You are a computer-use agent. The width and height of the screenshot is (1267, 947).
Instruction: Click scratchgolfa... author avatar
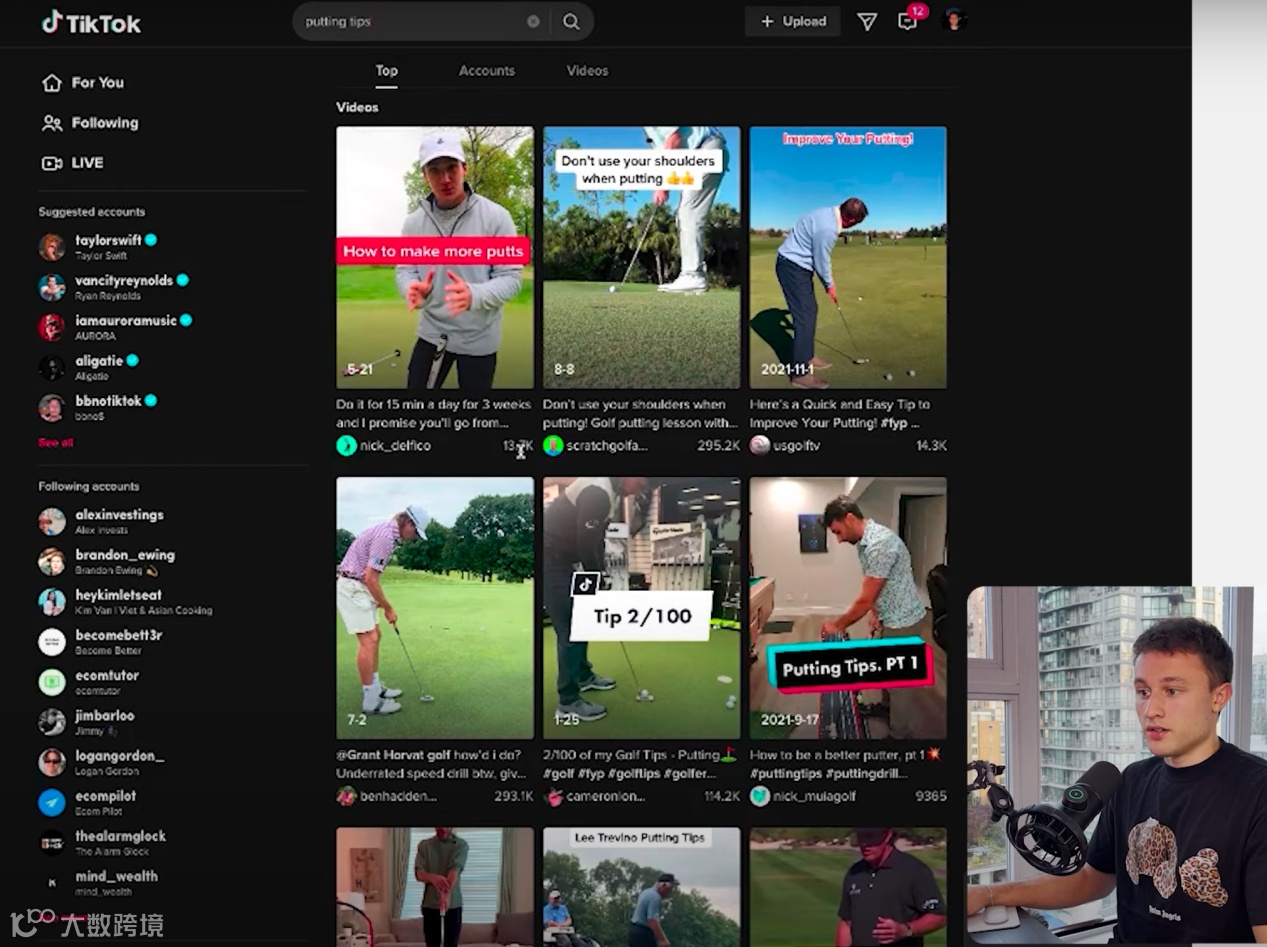click(553, 446)
